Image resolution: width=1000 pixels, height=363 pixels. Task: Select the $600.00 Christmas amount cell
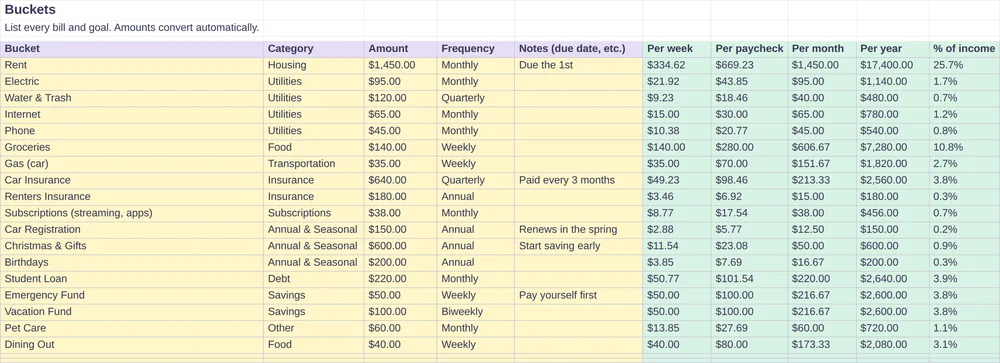pyautogui.click(x=401, y=246)
